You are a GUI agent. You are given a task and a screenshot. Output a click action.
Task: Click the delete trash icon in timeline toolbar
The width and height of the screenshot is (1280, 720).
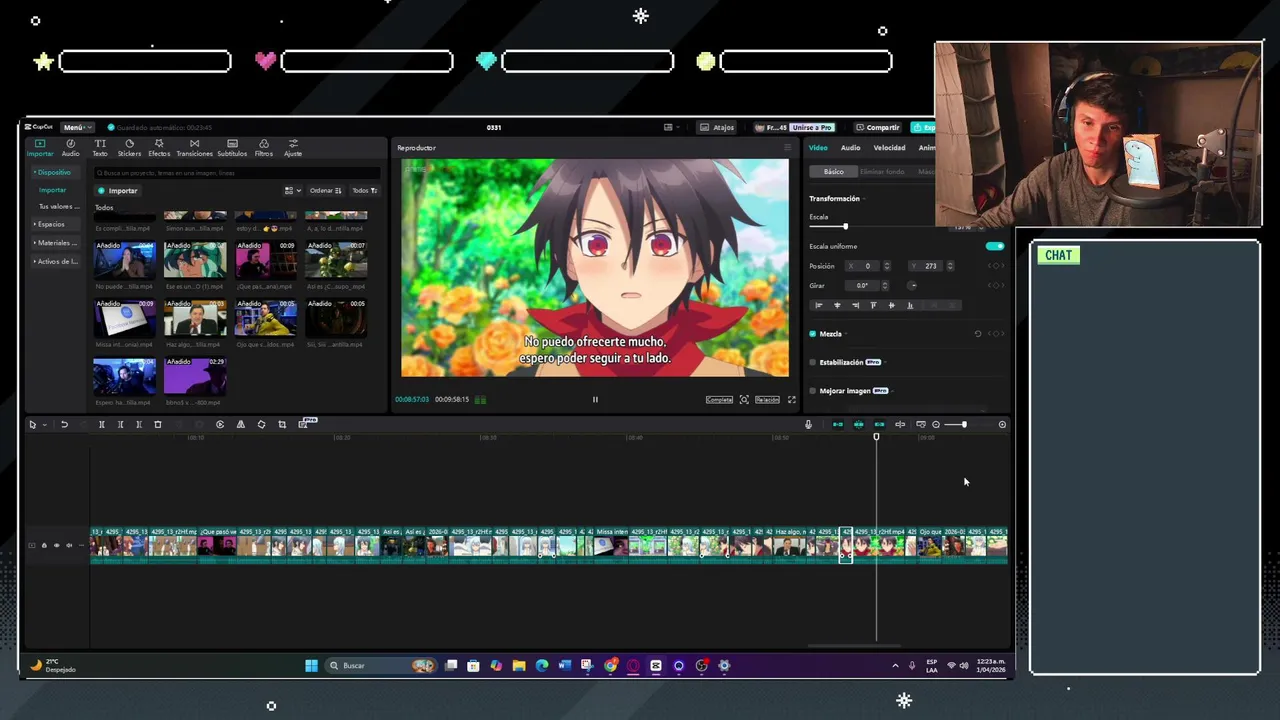(x=157, y=425)
